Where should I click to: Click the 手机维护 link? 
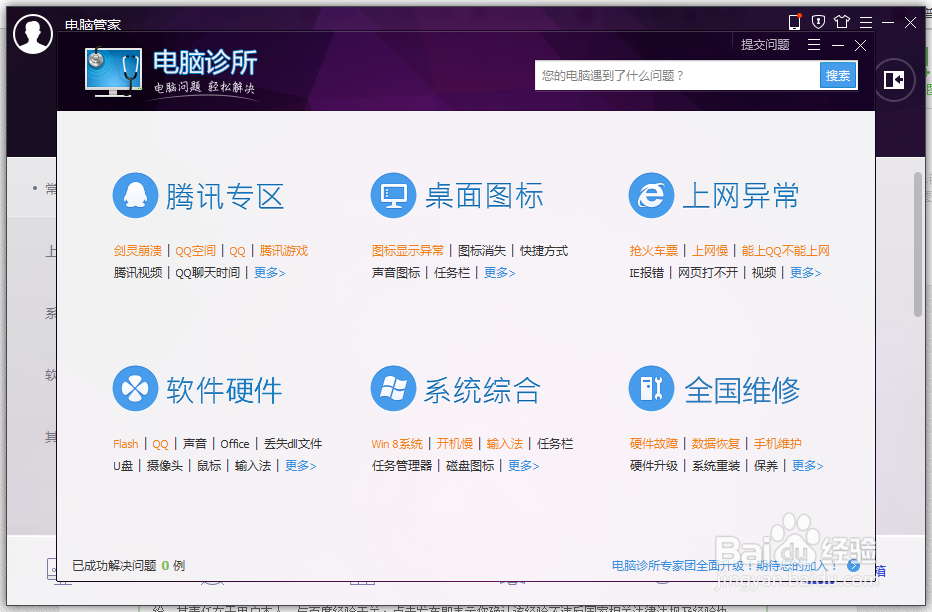pos(777,444)
